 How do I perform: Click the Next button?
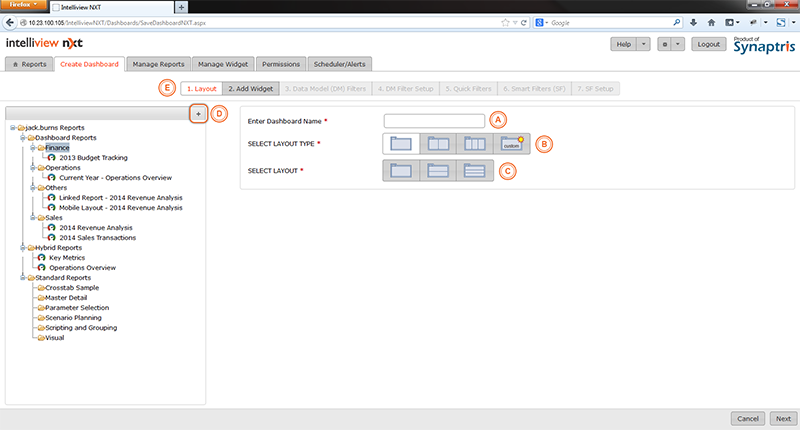[x=784, y=419]
